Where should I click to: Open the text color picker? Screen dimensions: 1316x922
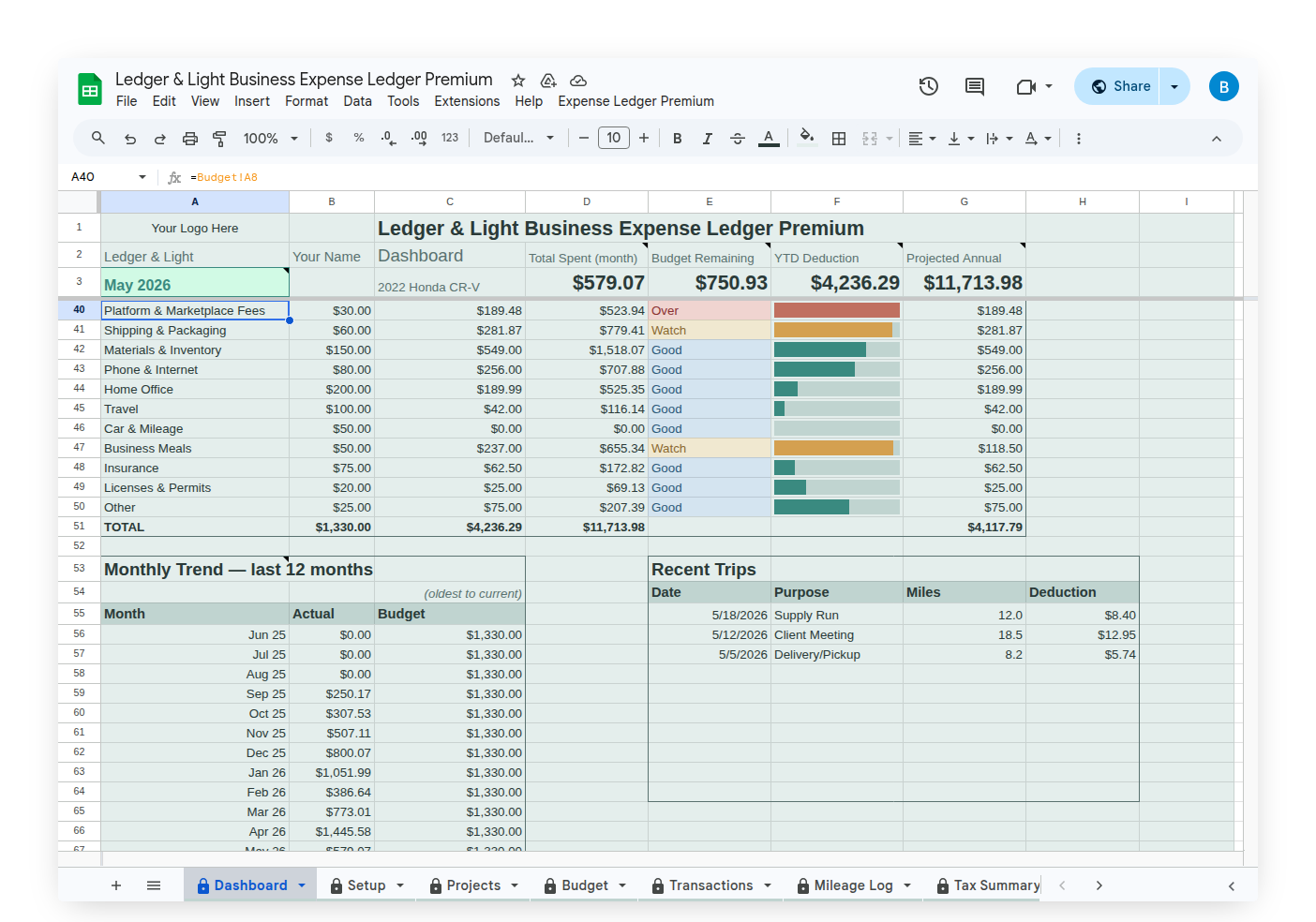pyautogui.click(x=769, y=139)
